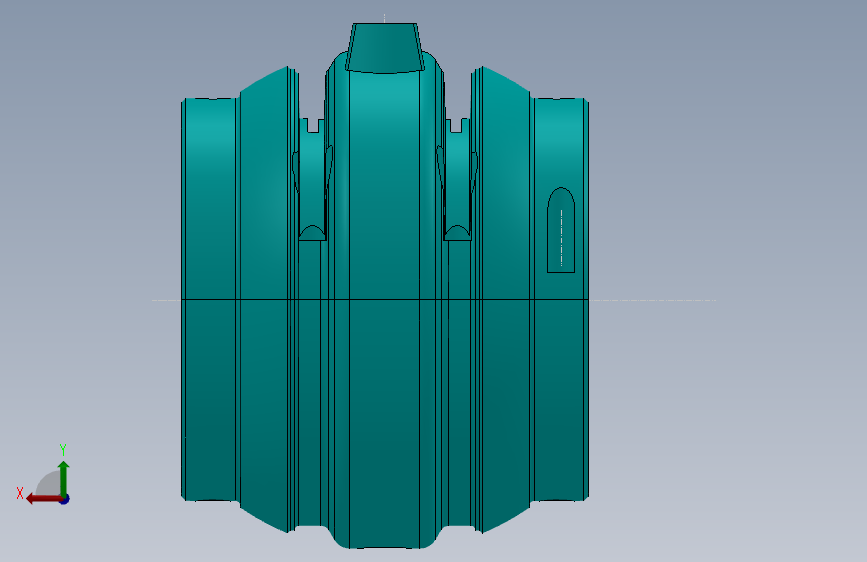Select the teal 3D model body

click(x=385, y=286)
